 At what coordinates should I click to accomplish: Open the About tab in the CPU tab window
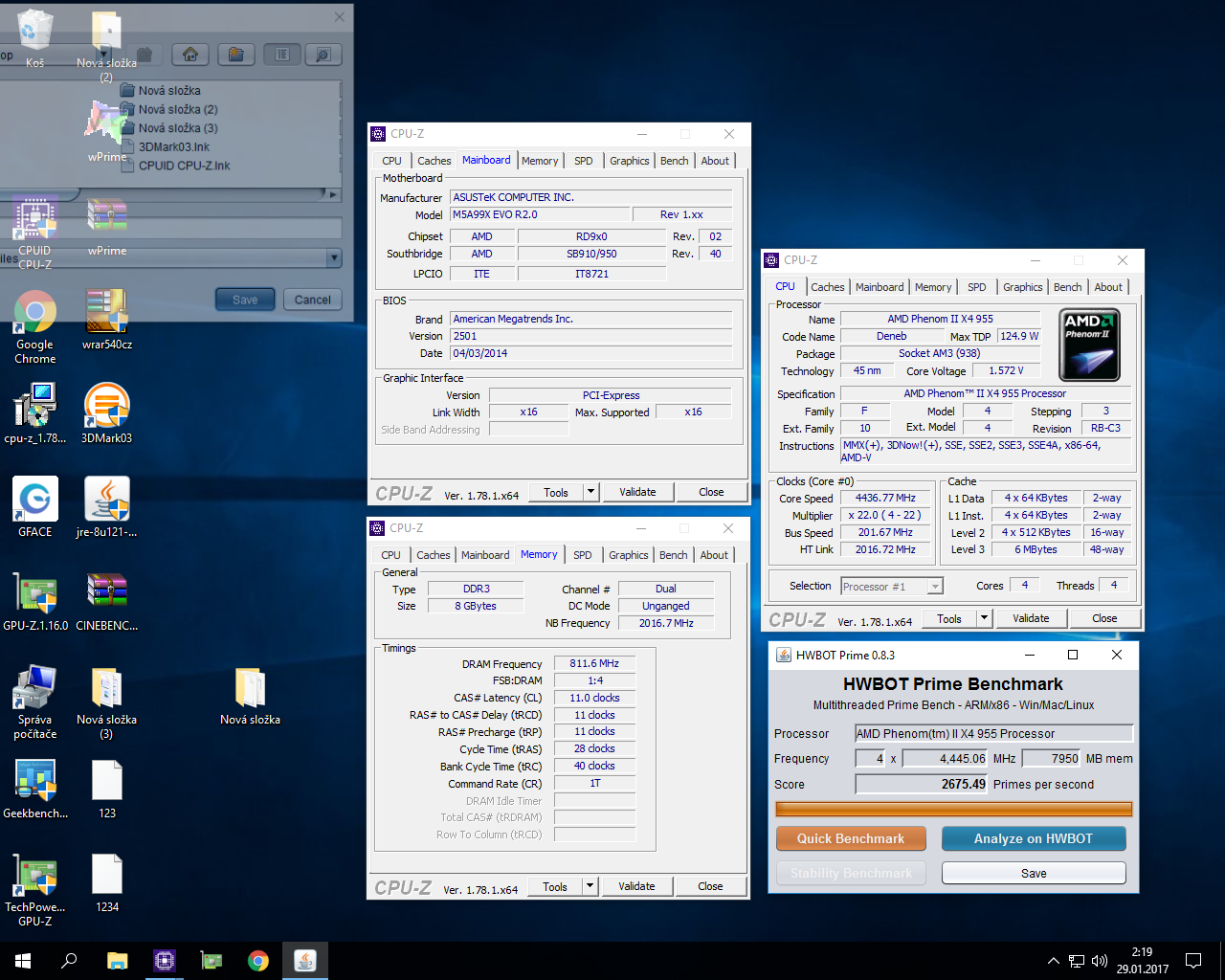(x=1108, y=287)
